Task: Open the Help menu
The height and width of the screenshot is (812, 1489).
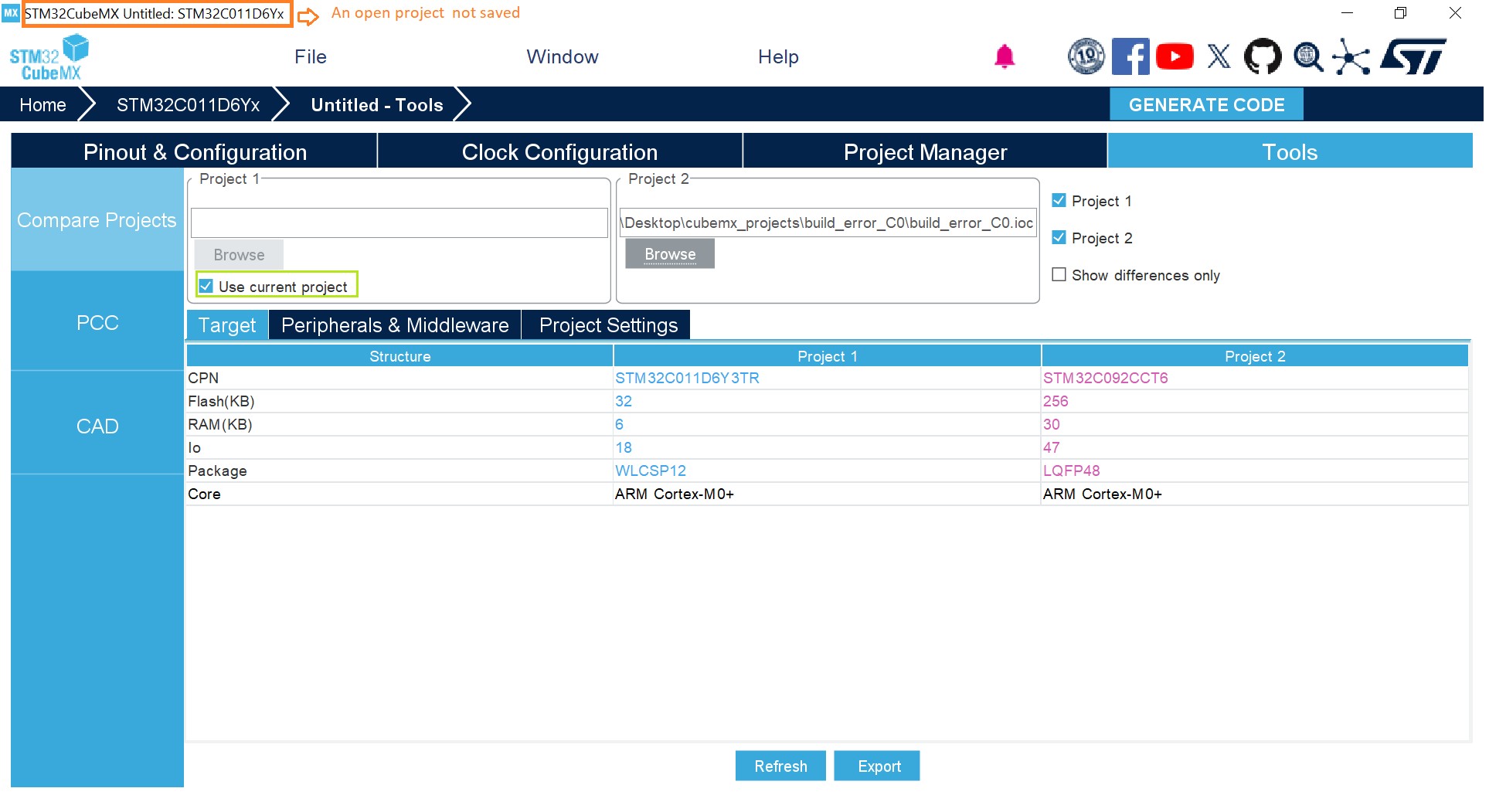Action: pos(778,57)
